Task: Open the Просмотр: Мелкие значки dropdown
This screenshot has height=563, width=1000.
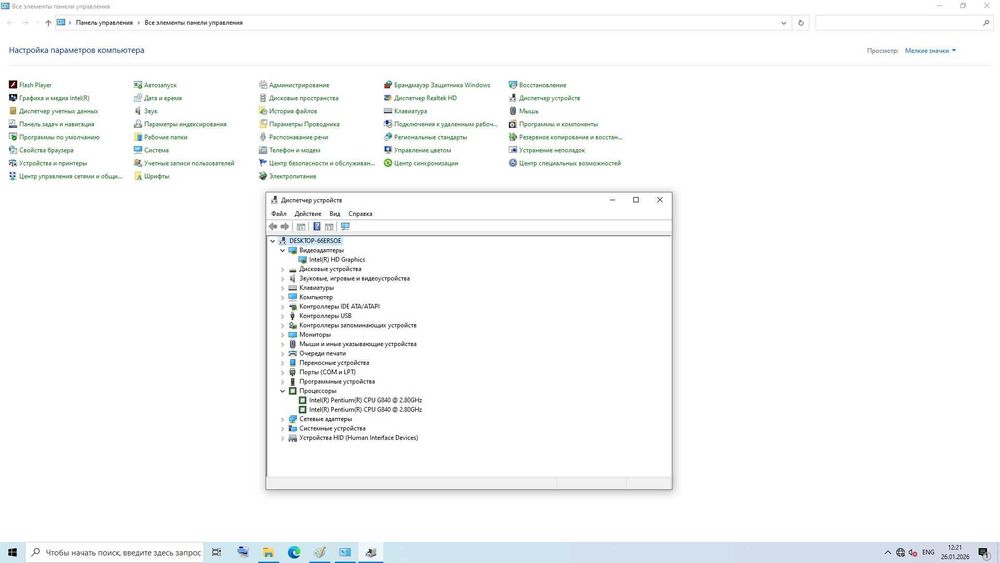Action: click(930, 50)
